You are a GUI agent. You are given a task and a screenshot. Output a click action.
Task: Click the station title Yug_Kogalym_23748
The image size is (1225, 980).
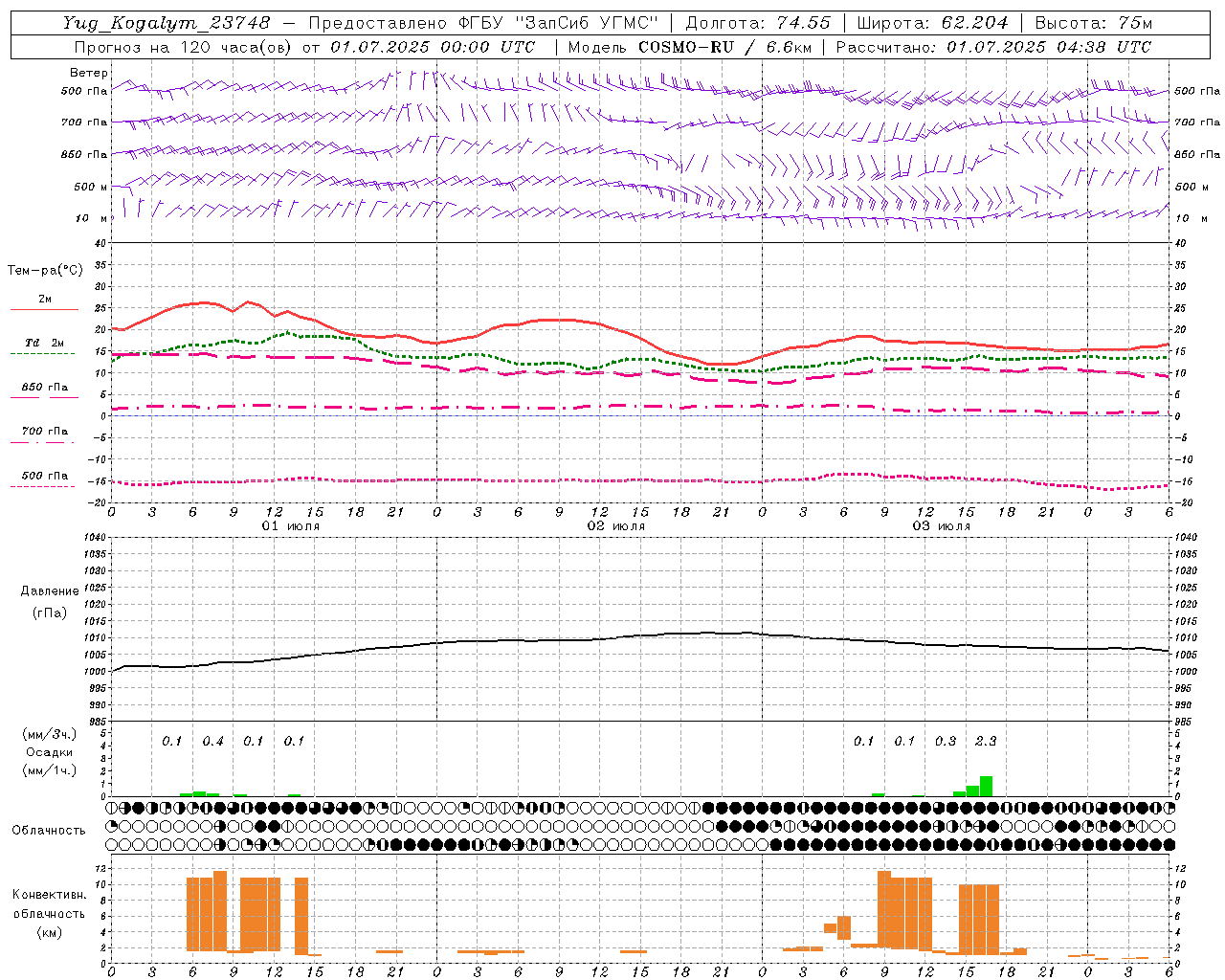[167, 23]
